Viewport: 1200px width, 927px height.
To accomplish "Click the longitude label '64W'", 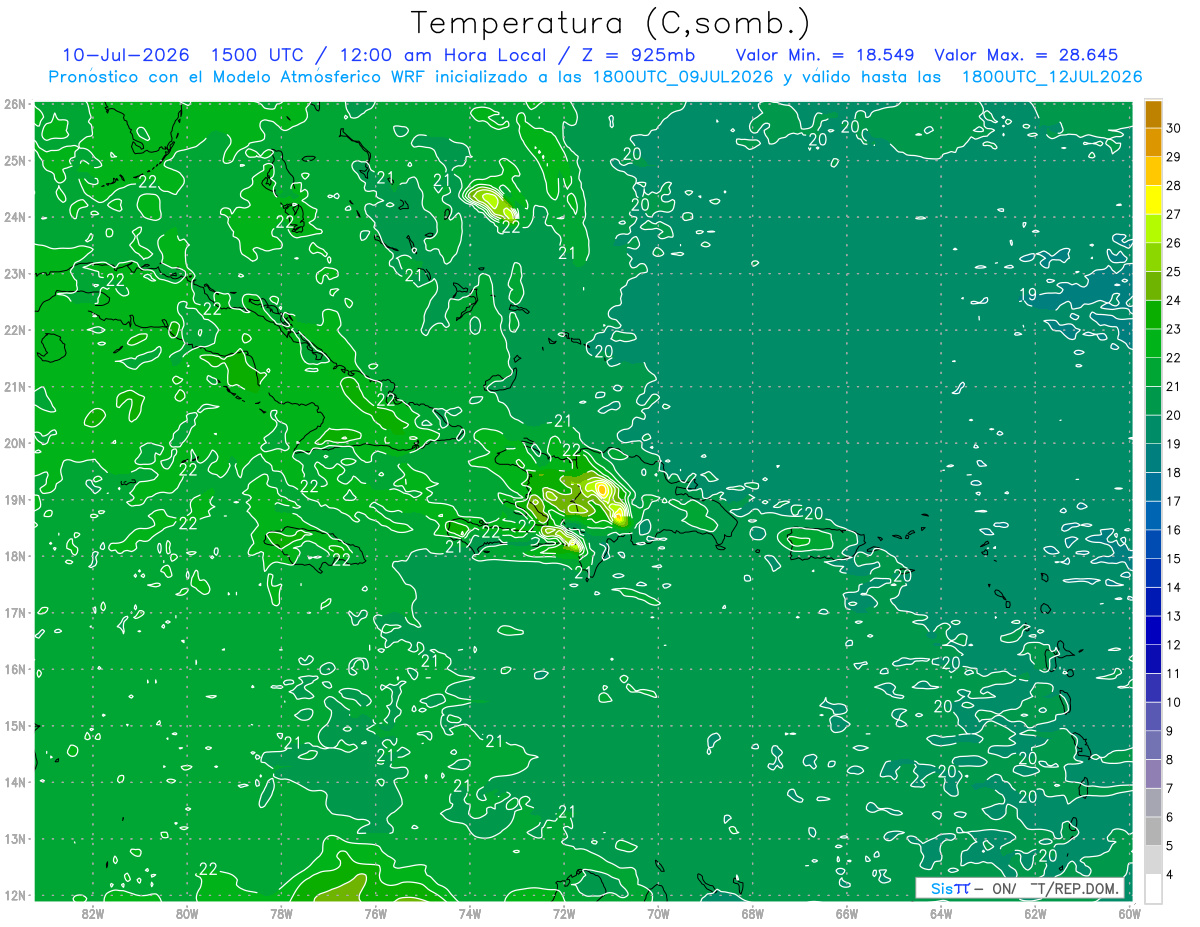I will pyautogui.click(x=941, y=913).
